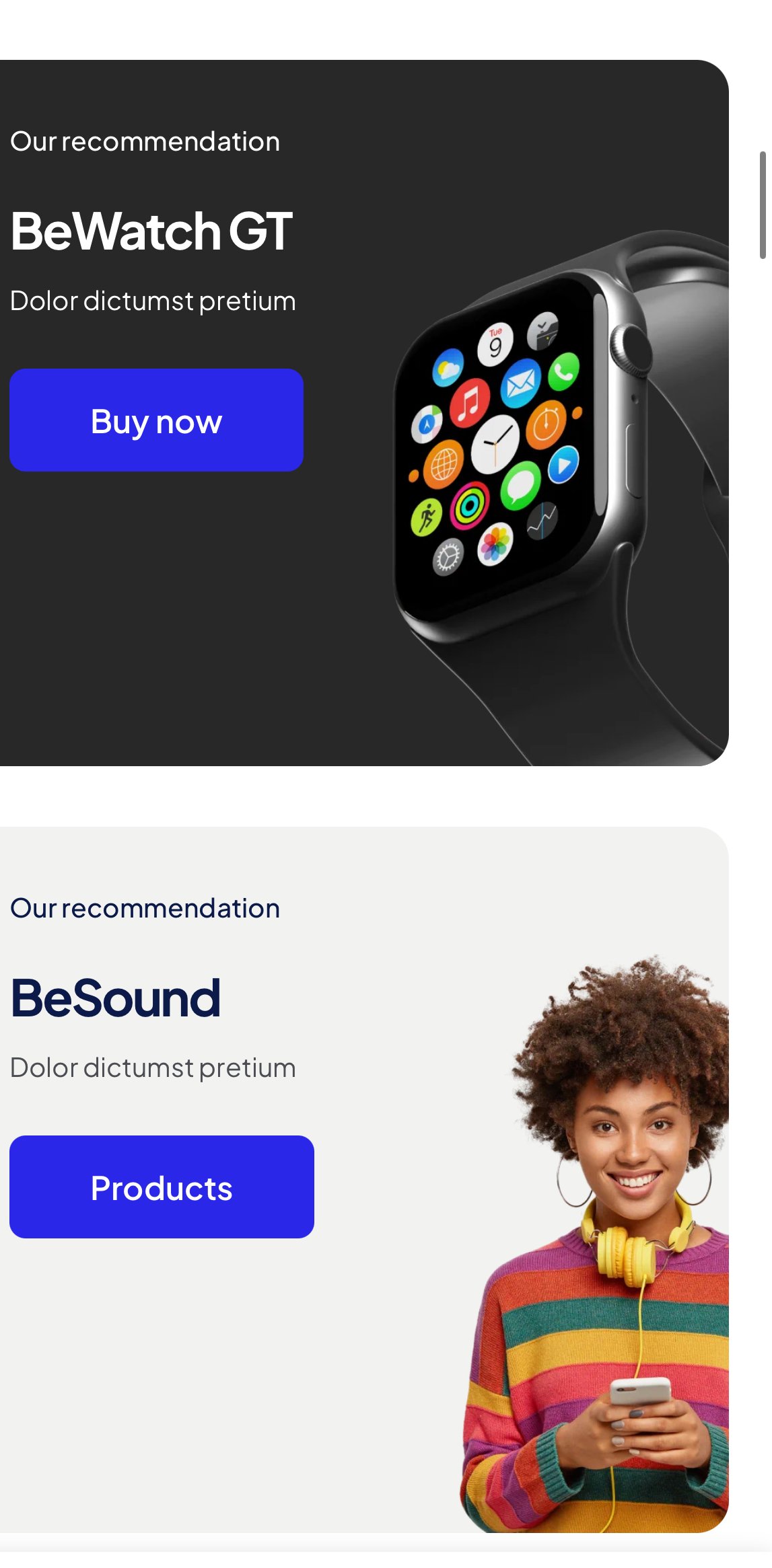
Task: Click the white analog clock icon on watch
Action: (495, 444)
